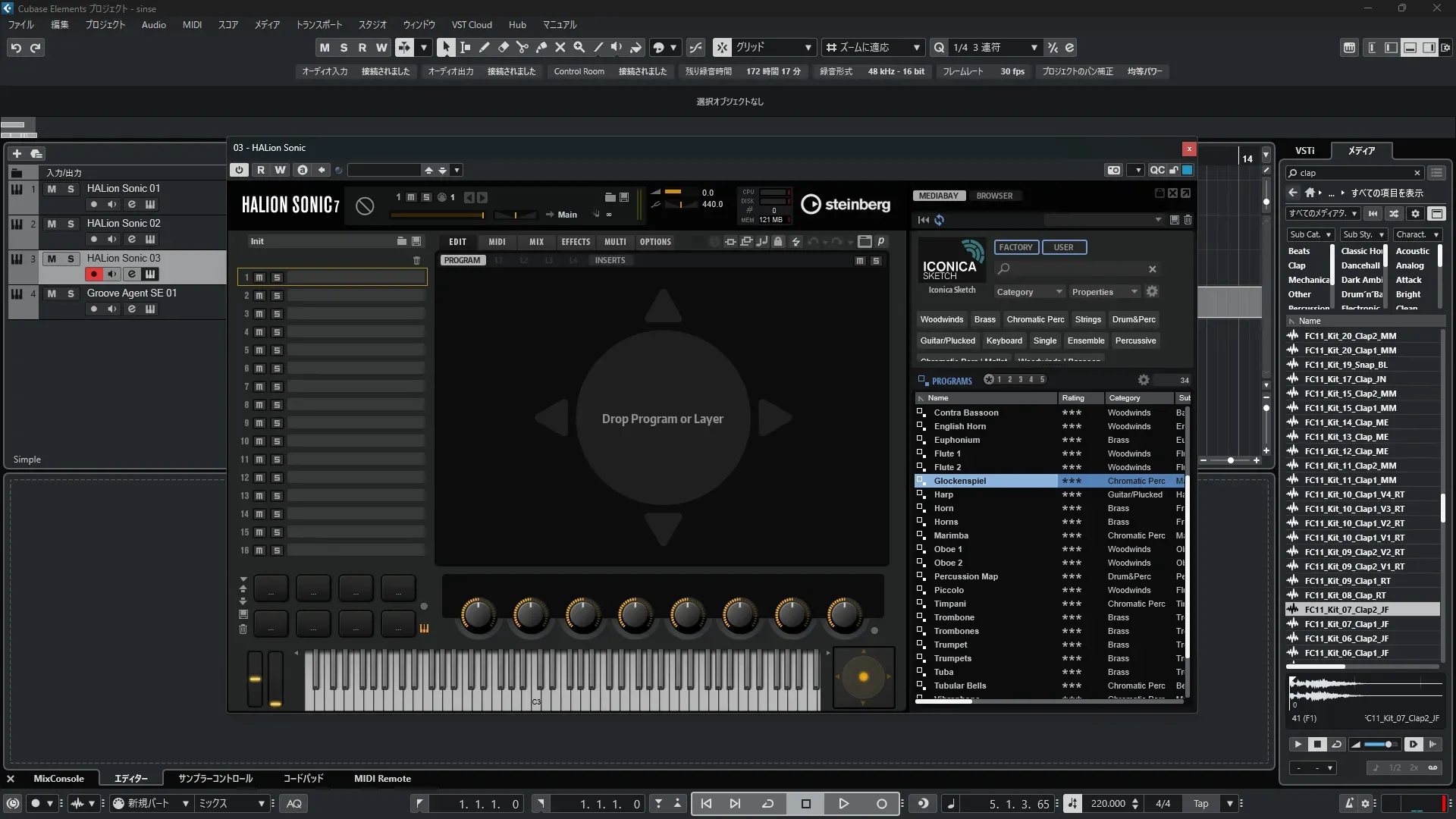Select the Scissors split tool
Image resolution: width=1456 pixels, height=819 pixels.
click(522, 47)
